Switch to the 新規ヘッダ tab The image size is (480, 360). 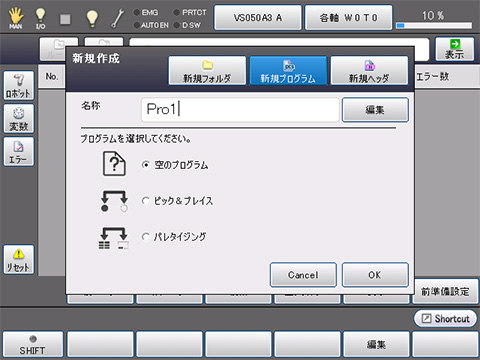[369, 71]
